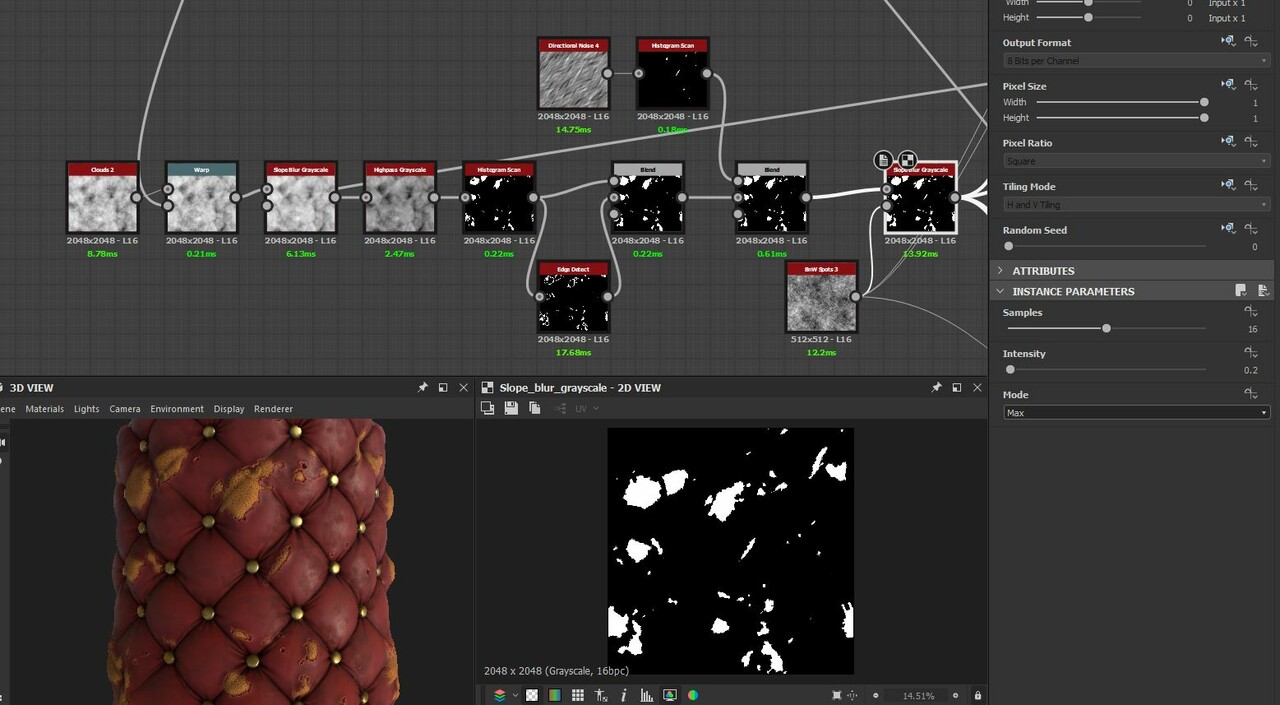The height and width of the screenshot is (705, 1280).
Task: Select the Warp node
Action: click(x=202, y=198)
